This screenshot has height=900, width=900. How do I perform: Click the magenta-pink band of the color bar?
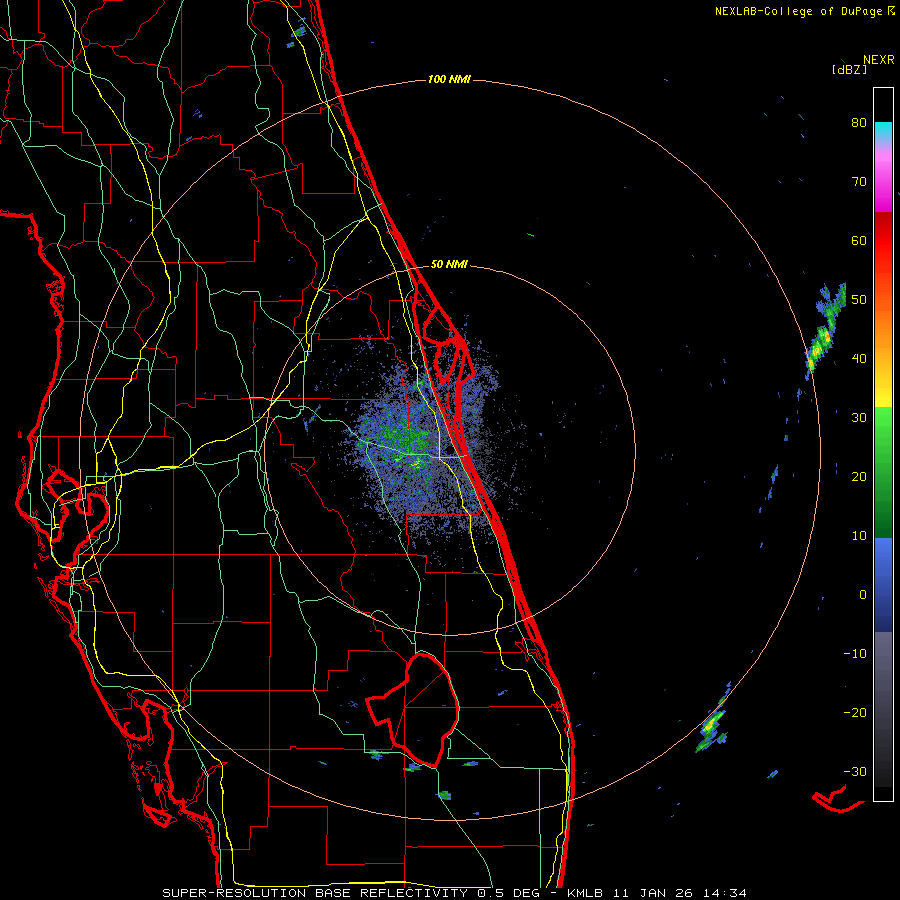[x=883, y=178]
